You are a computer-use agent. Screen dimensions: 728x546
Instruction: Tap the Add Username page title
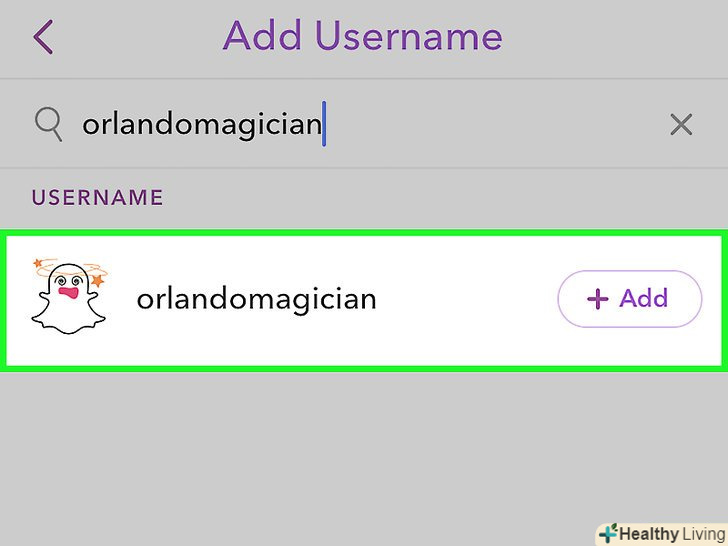(362, 37)
